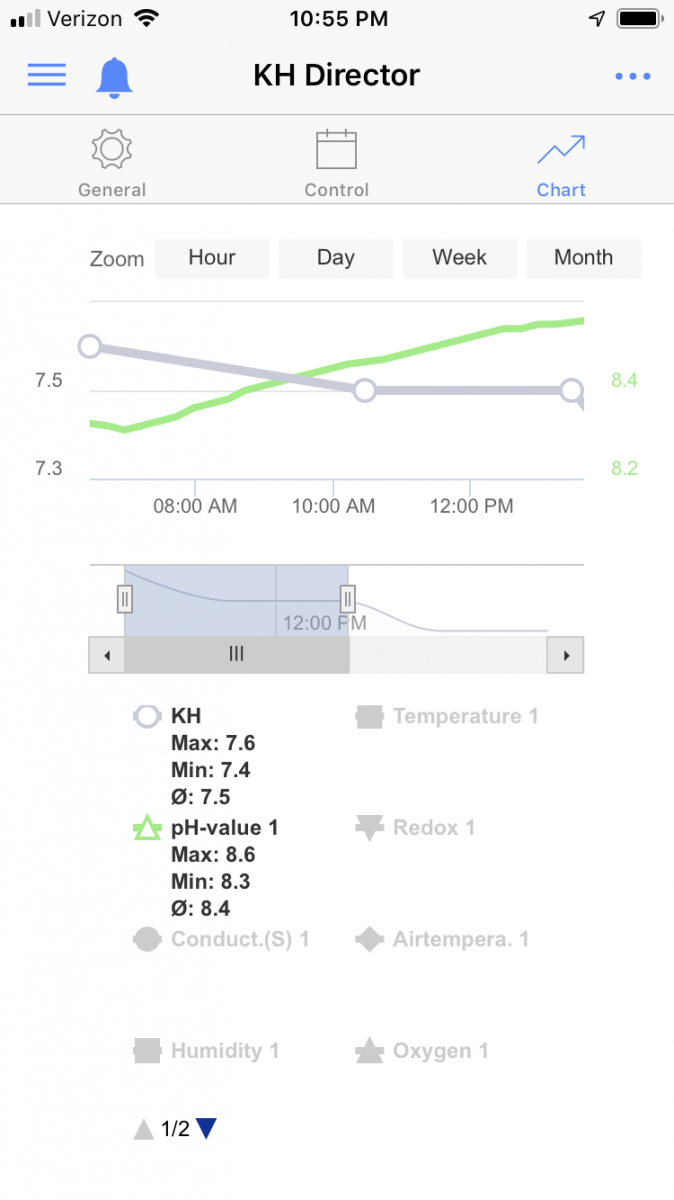
Task: Open the Chart tab
Action: [x=560, y=165]
